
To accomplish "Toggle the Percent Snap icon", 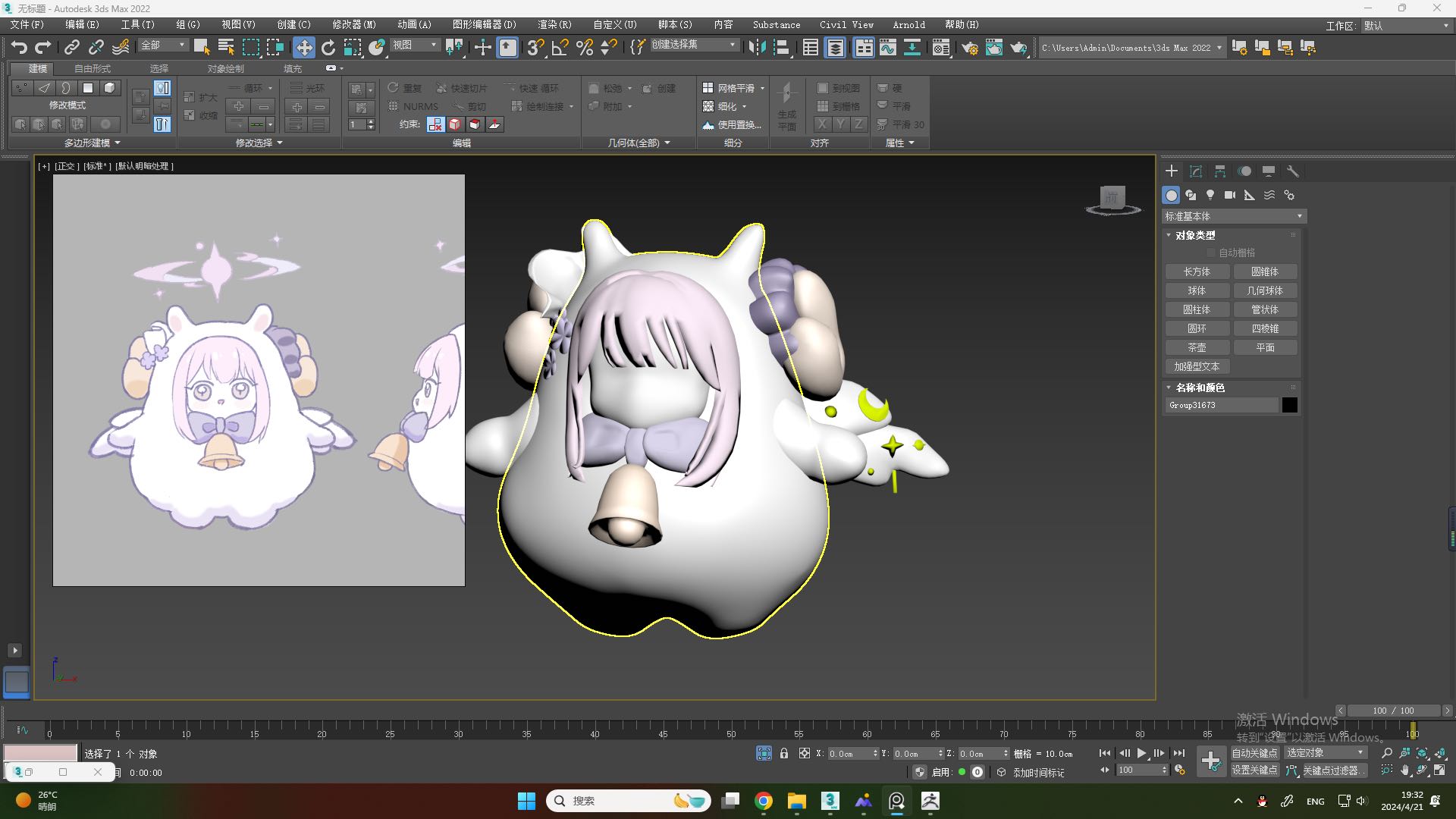I will (x=585, y=48).
